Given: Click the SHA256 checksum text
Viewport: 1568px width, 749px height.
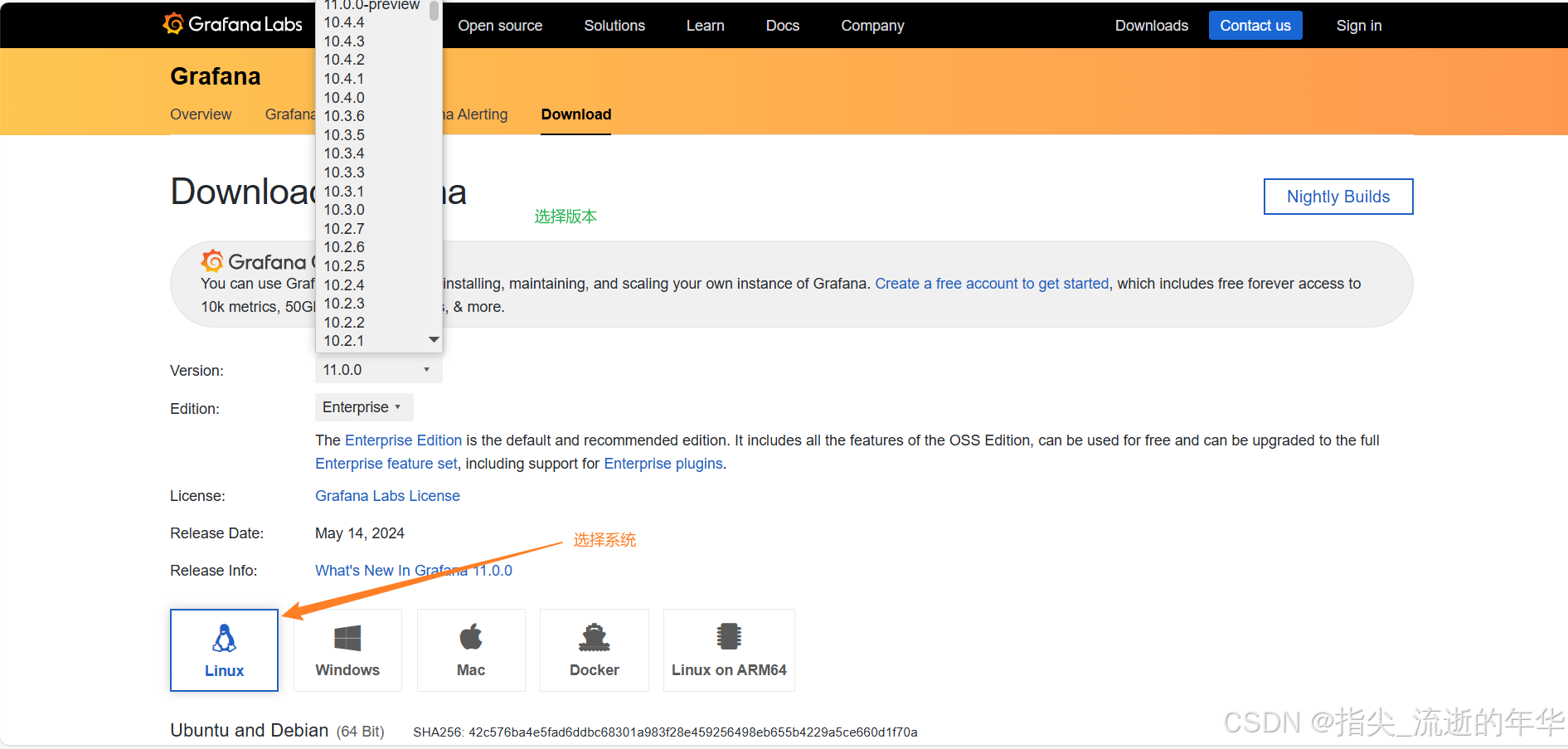Looking at the screenshot, I should 665,732.
